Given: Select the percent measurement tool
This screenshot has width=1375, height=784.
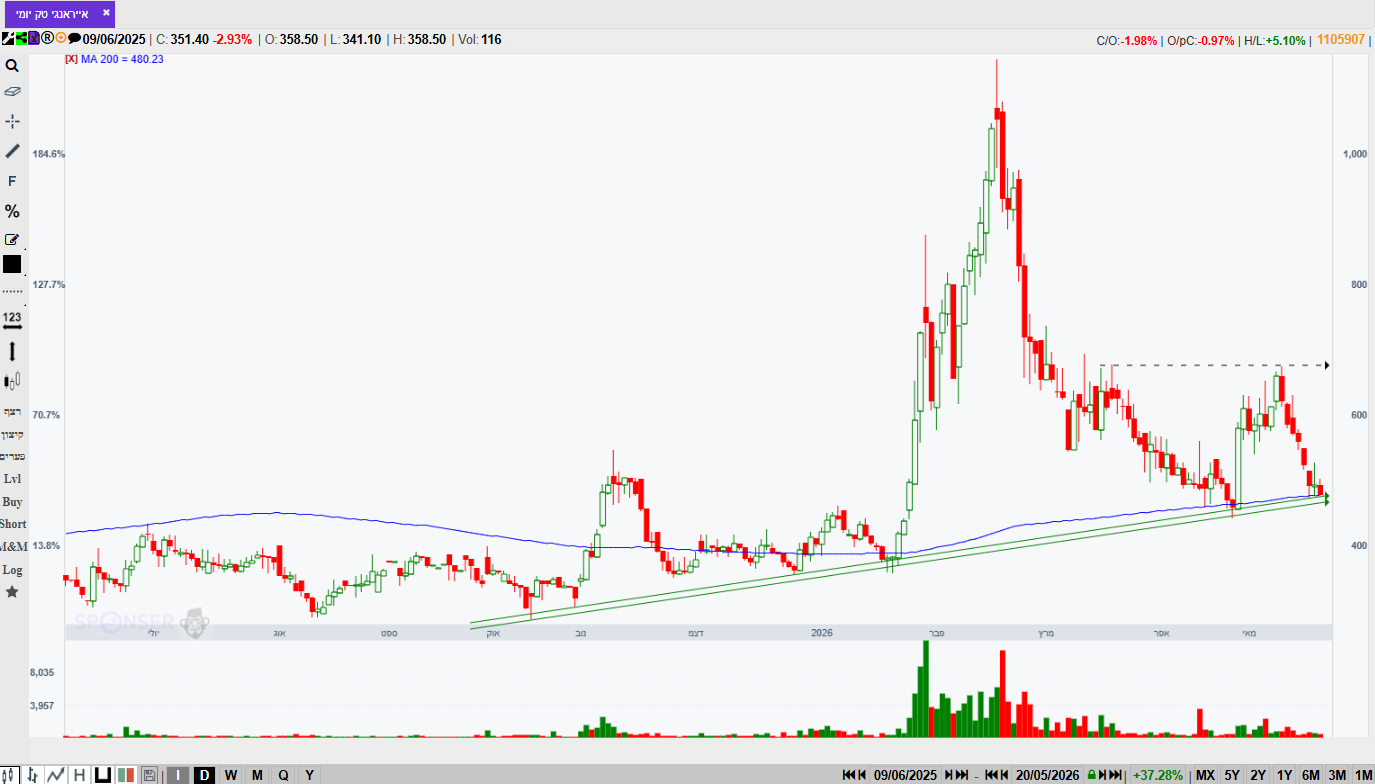Looking at the screenshot, I should pyautogui.click(x=12, y=211).
